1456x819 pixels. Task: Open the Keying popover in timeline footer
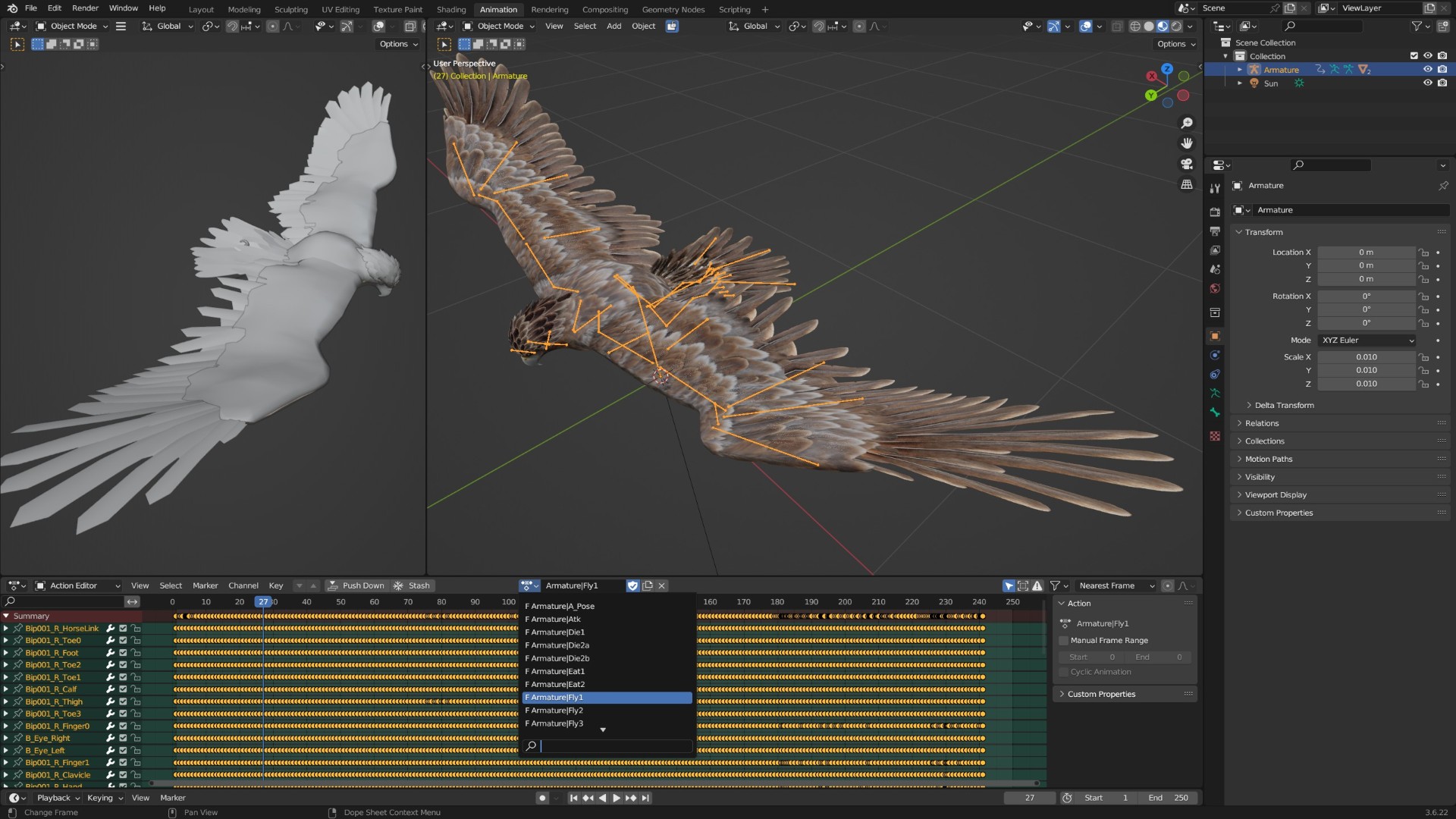(x=105, y=798)
